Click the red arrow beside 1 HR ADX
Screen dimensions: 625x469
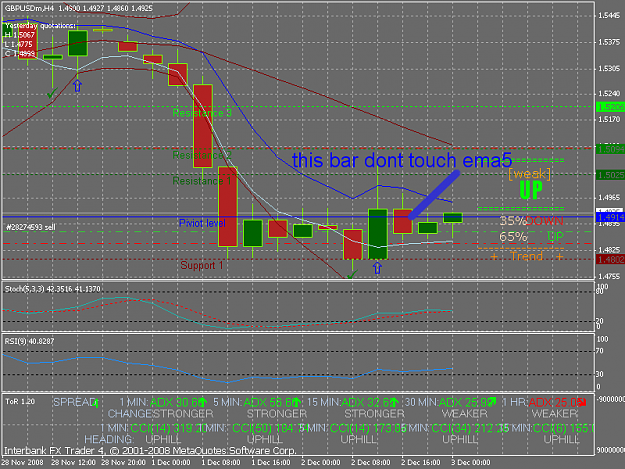(x=582, y=402)
